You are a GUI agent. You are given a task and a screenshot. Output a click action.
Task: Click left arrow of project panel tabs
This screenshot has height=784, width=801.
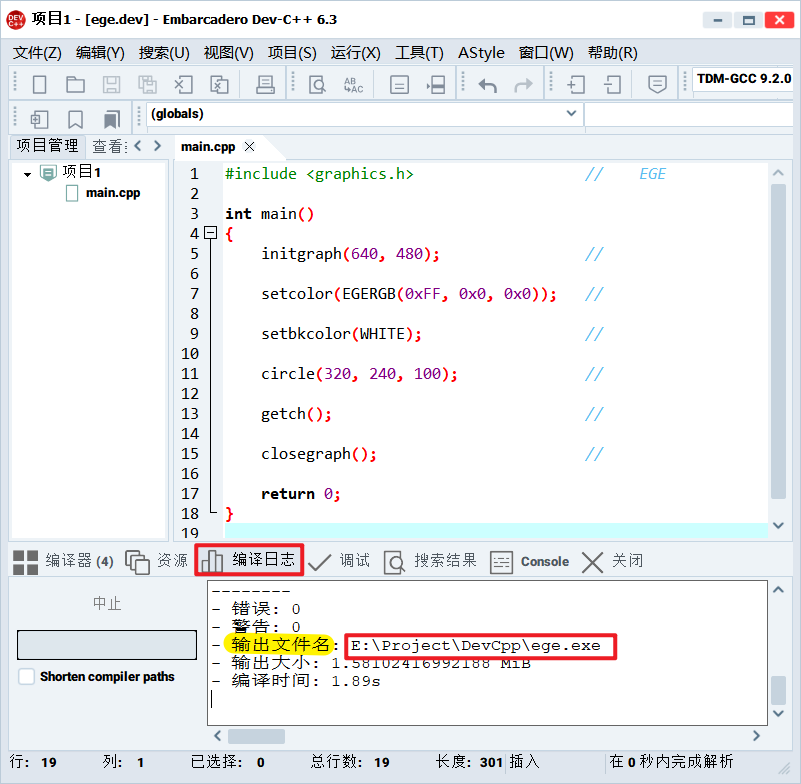click(138, 146)
